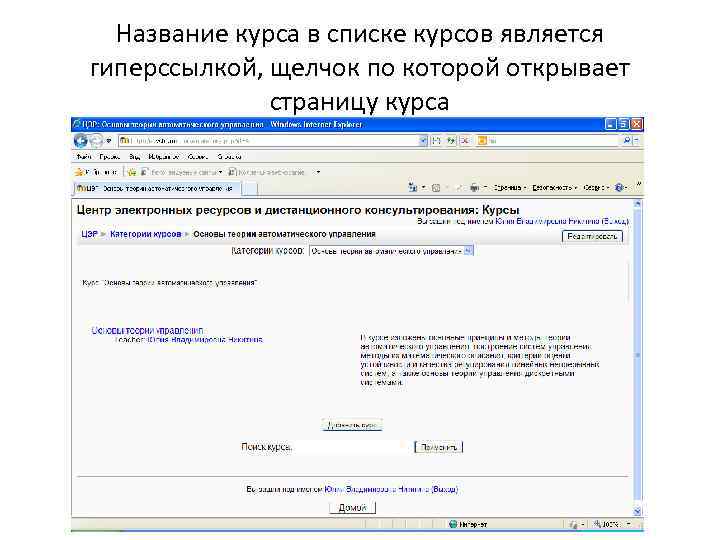Image resolution: width=720 pixels, height=540 pixels.
Task: Click the Добавить курс button
Action: (352, 425)
